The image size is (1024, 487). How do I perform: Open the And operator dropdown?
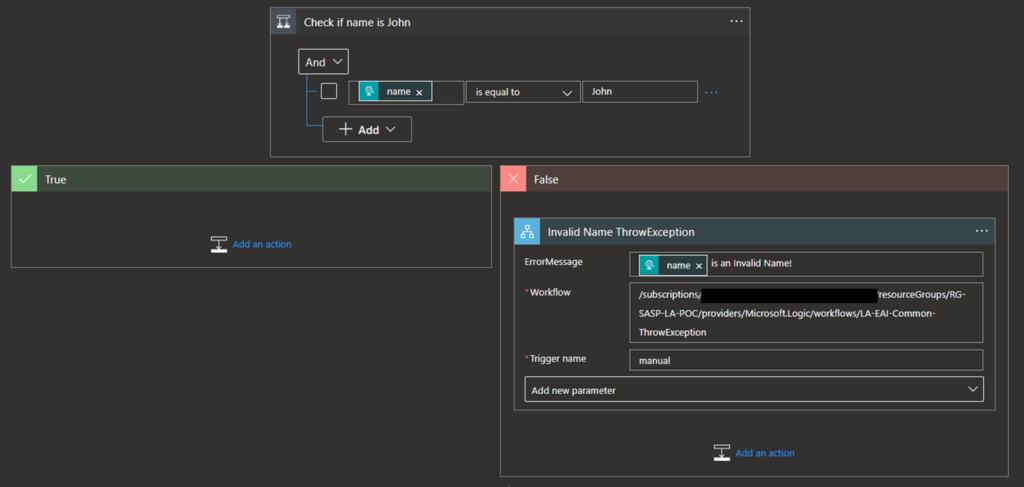[x=323, y=62]
